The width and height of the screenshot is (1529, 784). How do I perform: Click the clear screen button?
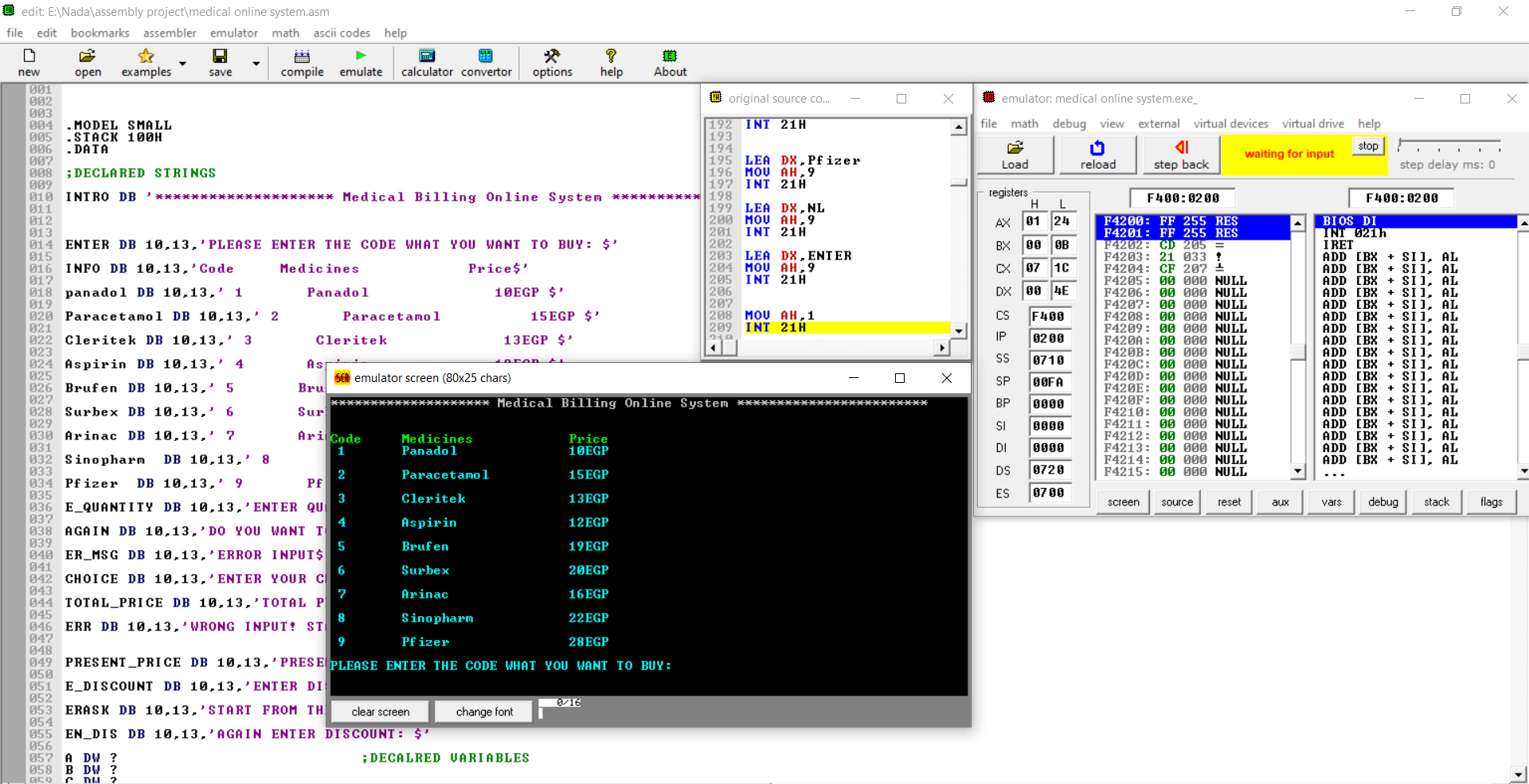381,712
